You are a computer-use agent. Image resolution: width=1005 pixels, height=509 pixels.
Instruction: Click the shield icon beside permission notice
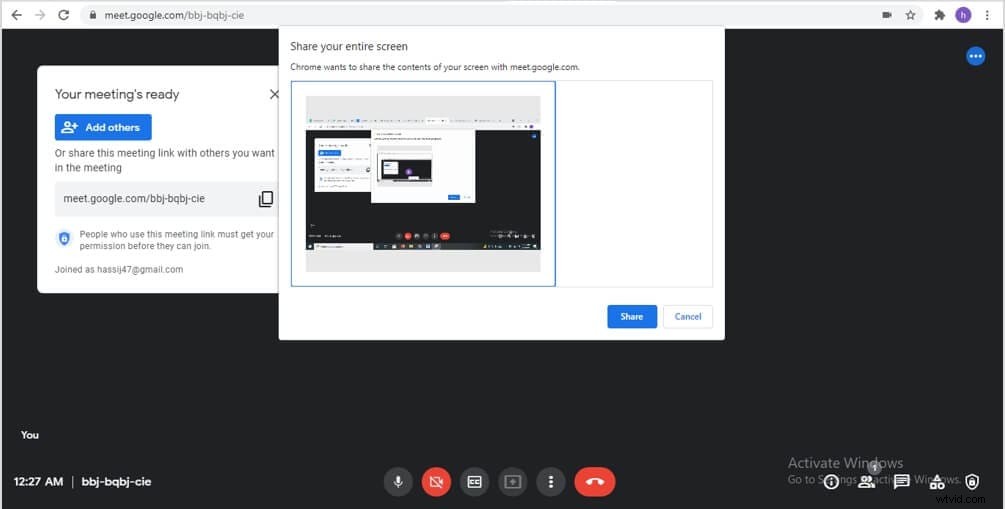(64, 239)
